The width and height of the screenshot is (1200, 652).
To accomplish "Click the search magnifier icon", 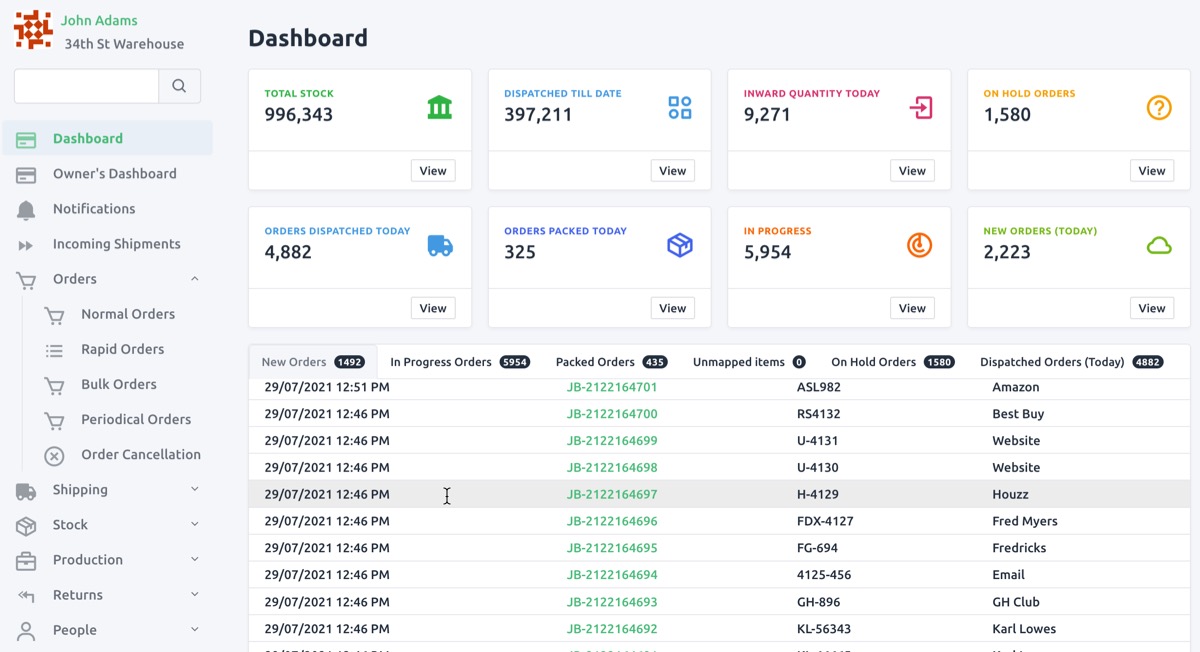I will [179, 86].
